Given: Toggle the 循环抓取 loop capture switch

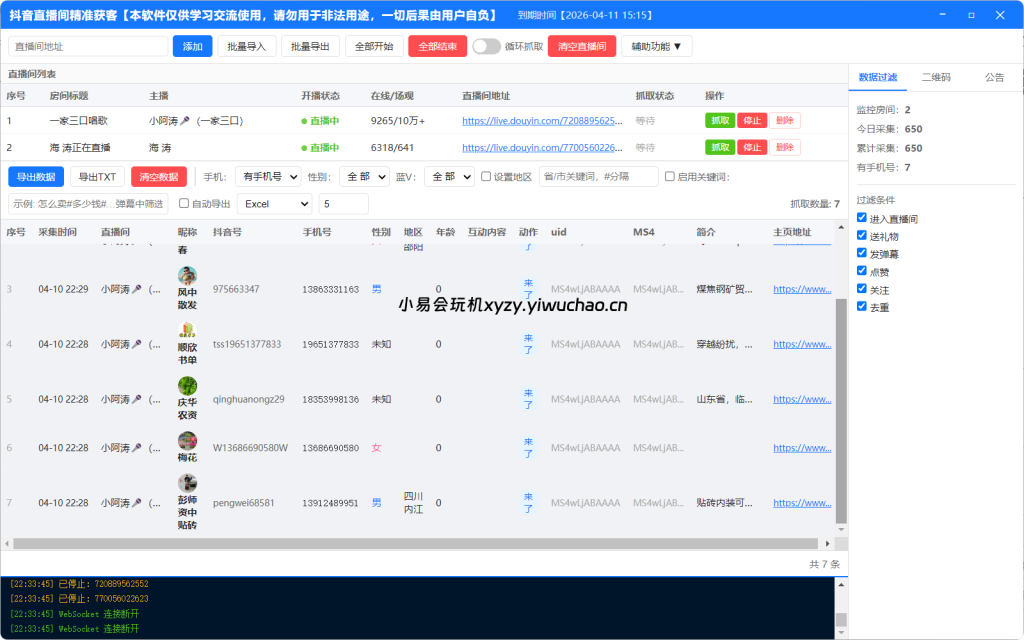Looking at the screenshot, I should (488, 46).
